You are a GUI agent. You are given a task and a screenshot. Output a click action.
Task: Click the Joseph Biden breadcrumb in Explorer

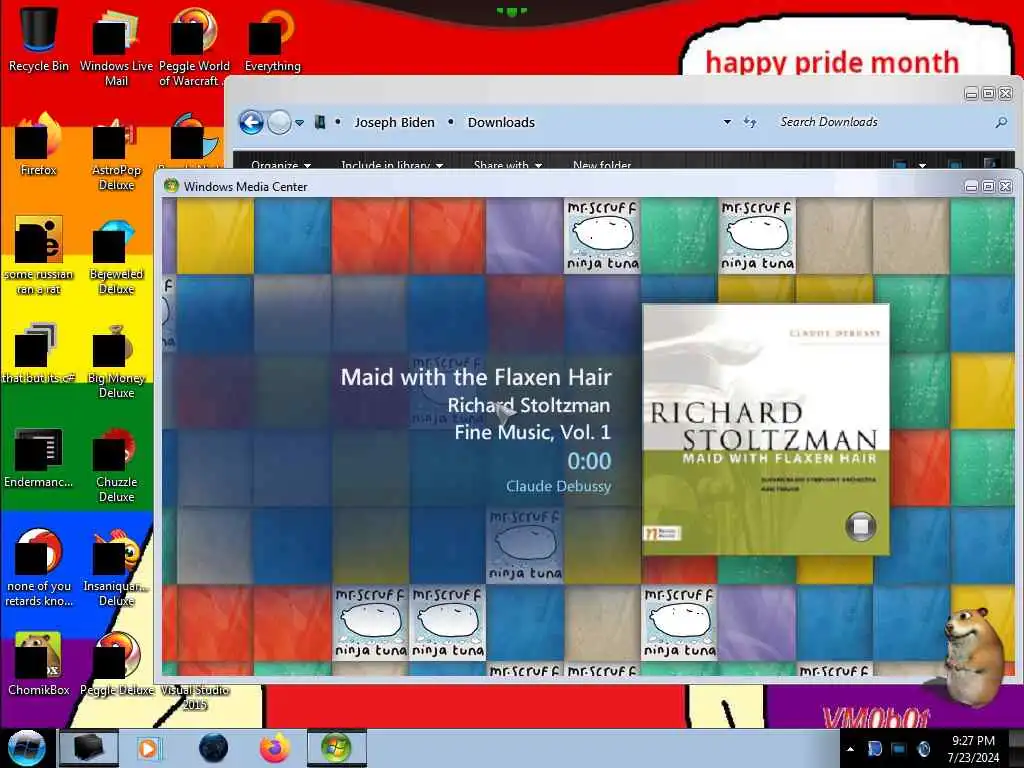click(x=394, y=122)
